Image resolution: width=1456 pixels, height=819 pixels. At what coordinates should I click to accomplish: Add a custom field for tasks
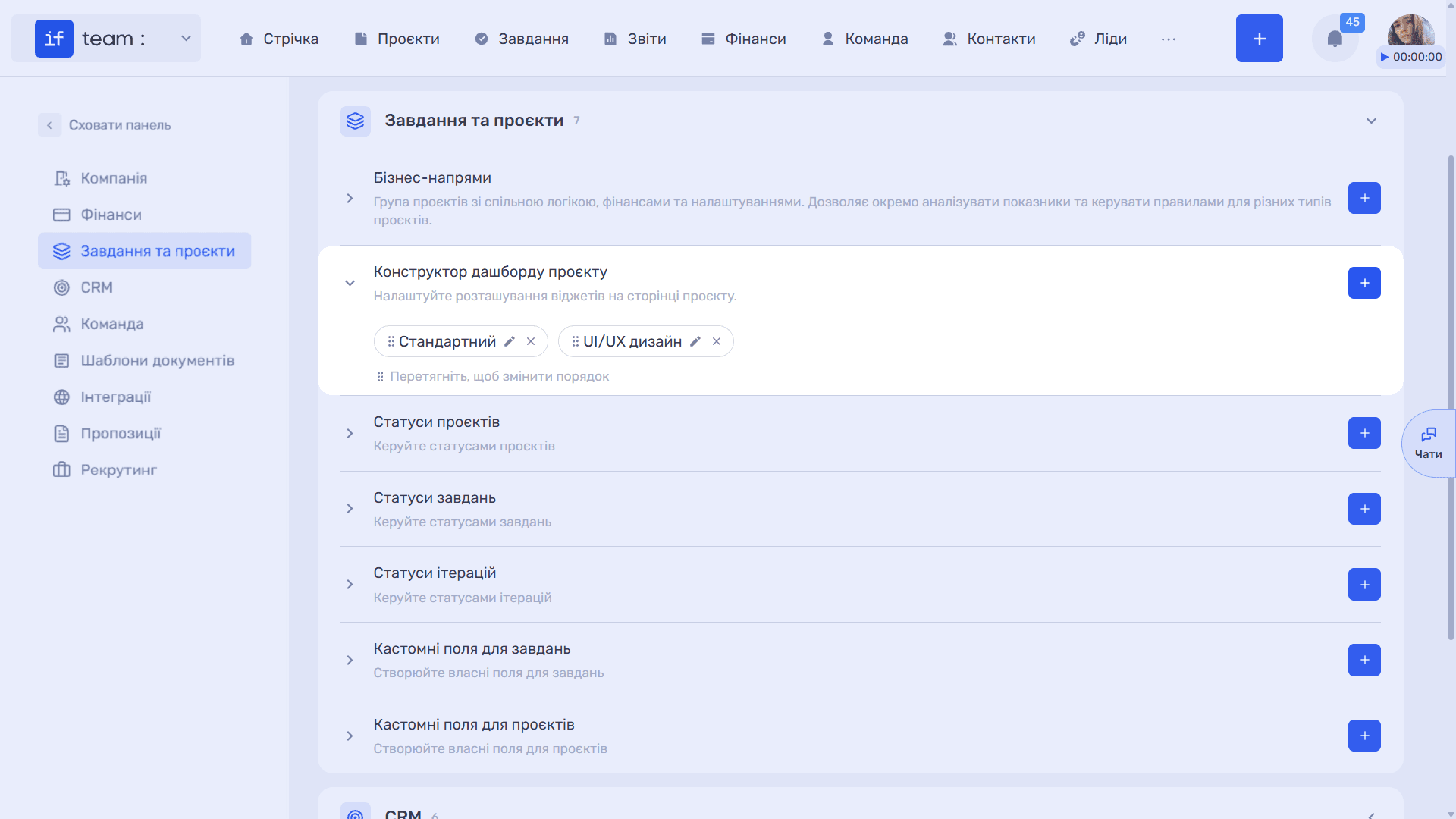click(x=1364, y=660)
